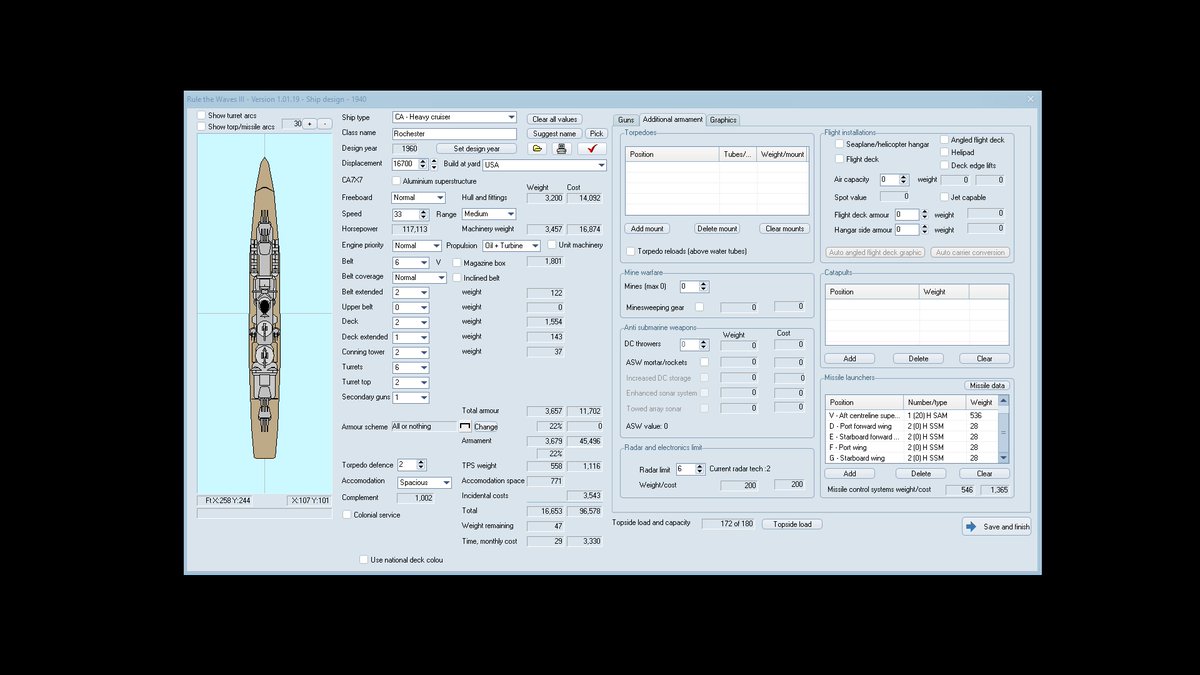
Task: Enable Minesweeping gear checkbox
Action: (x=700, y=307)
